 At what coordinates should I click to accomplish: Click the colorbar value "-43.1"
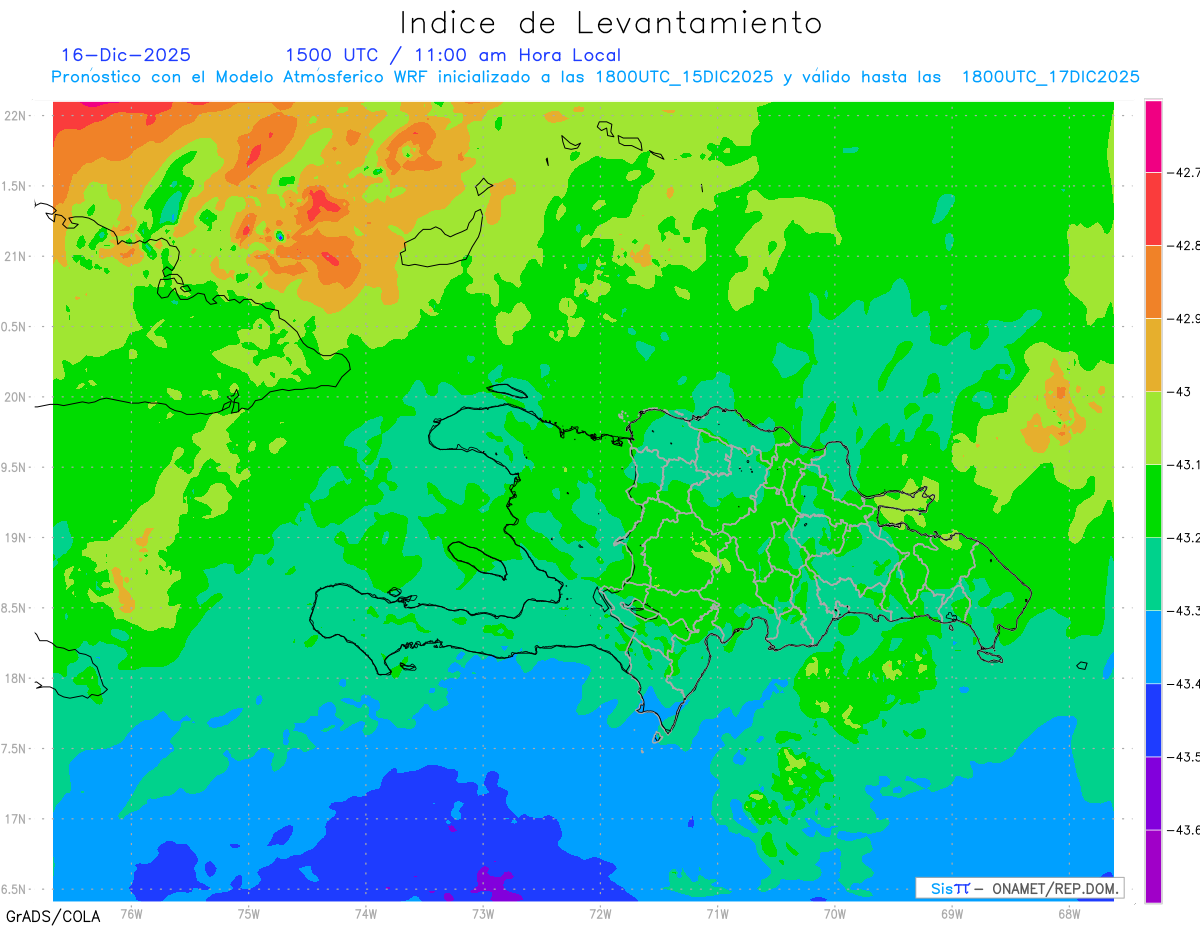tap(1186, 465)
